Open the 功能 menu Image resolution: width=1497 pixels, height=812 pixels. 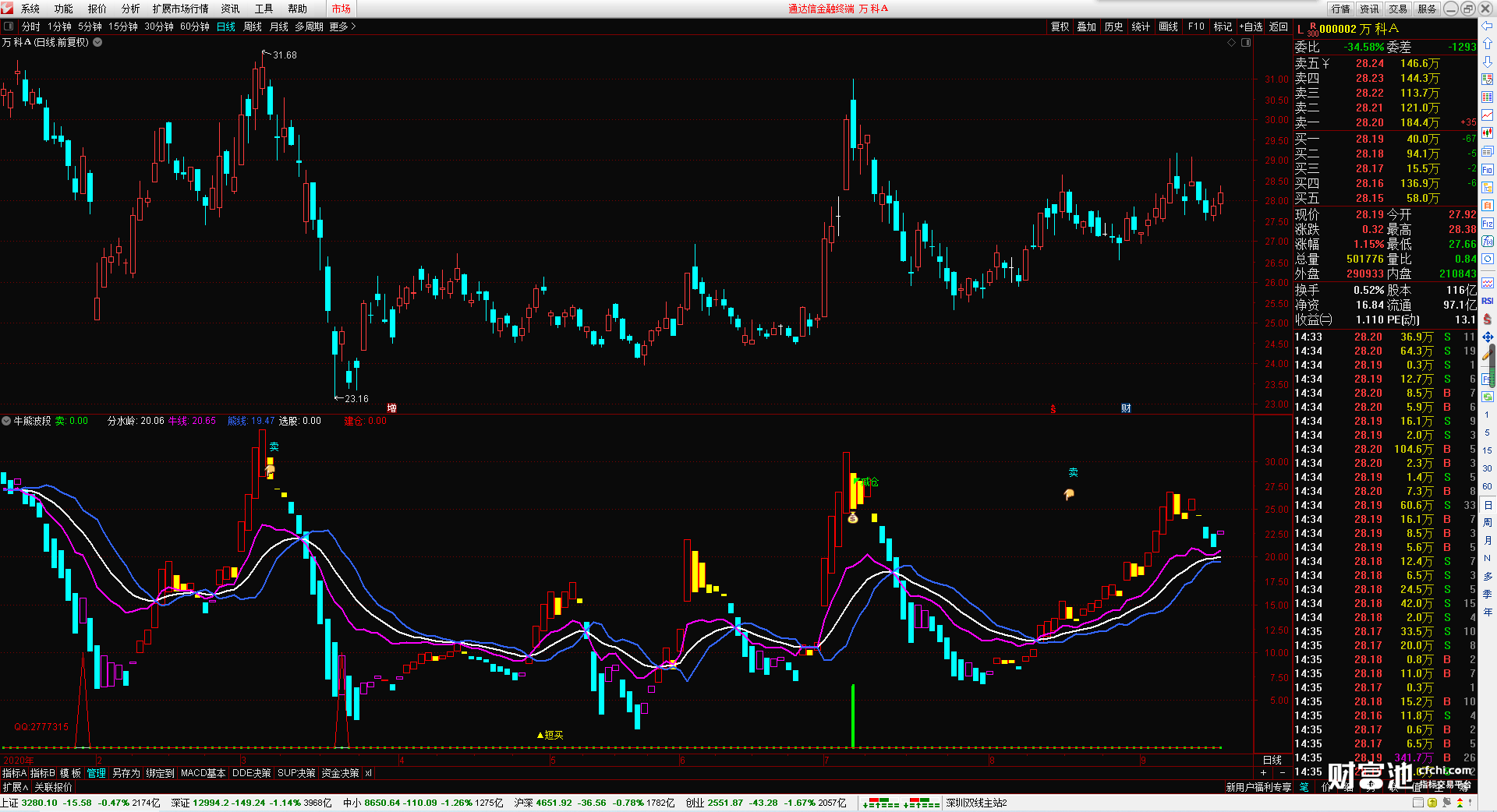click(x=64, y=9)
